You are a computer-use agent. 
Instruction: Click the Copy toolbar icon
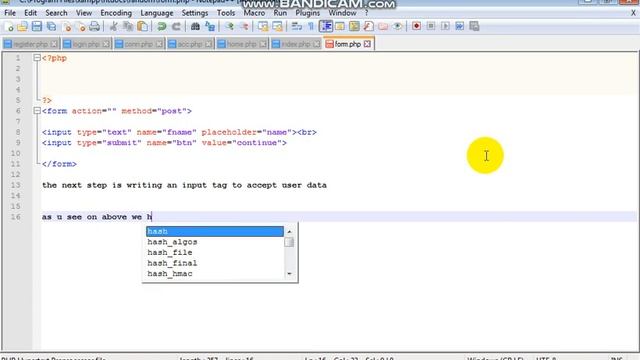coord(128,27)
